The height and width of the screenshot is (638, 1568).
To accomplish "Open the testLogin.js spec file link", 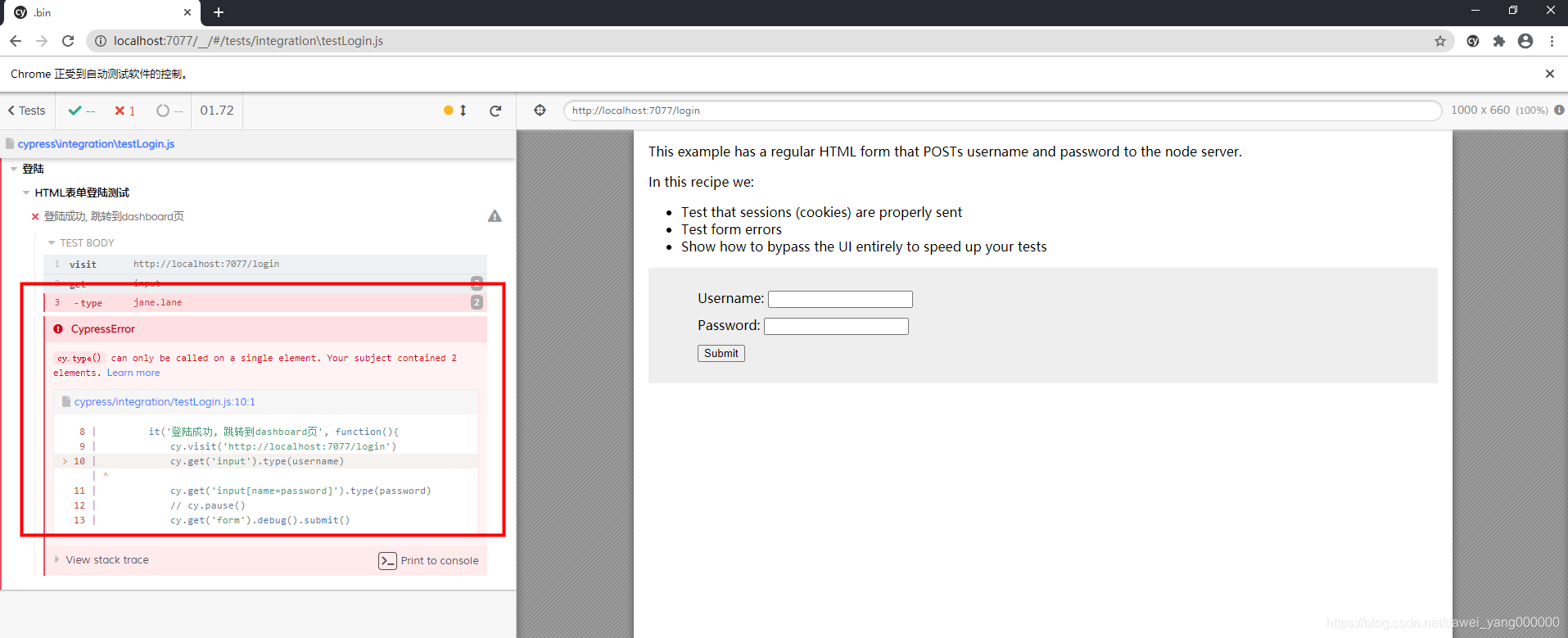I will tap(96, 144).
